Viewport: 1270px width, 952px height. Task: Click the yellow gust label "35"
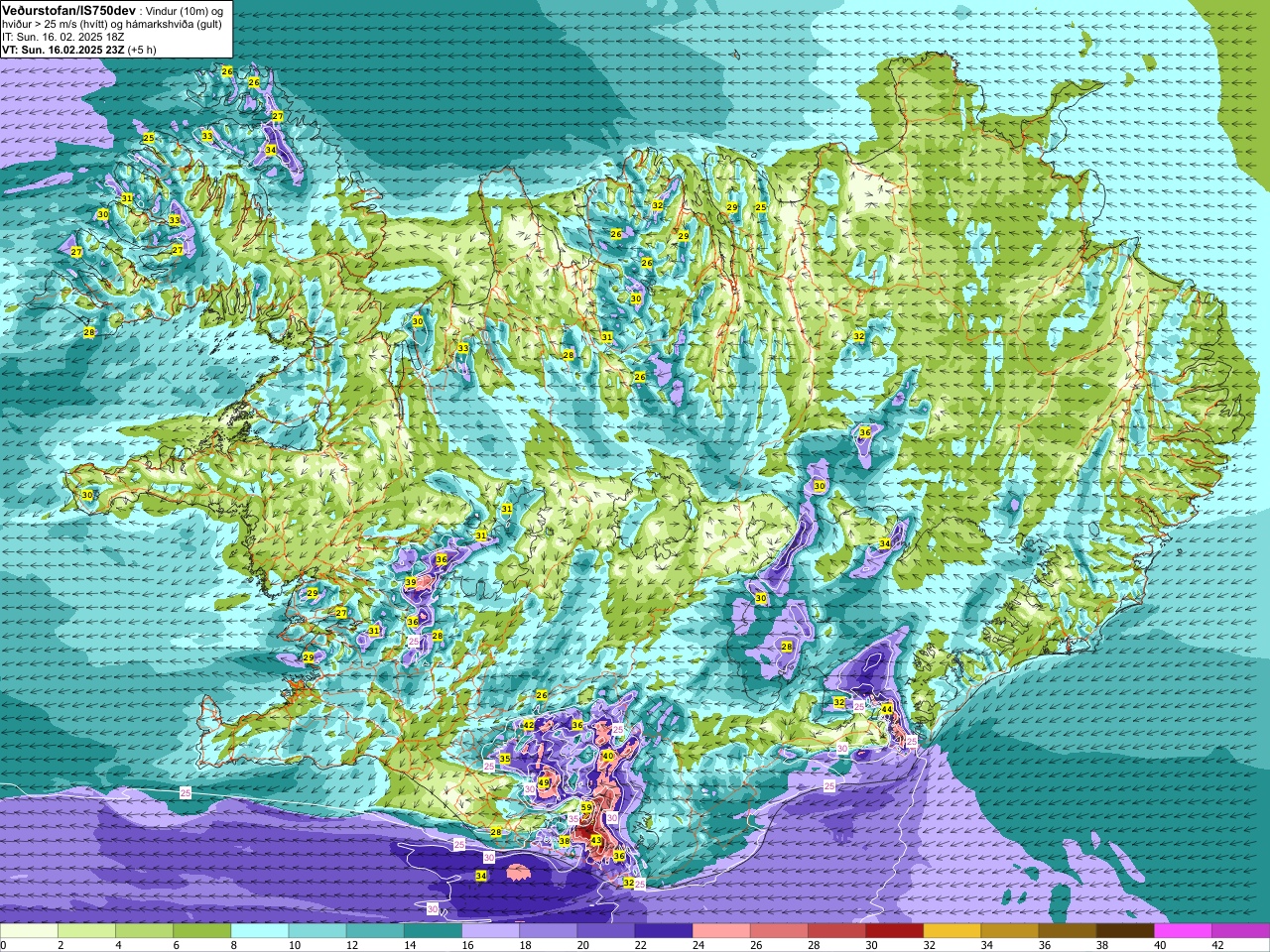(x=505, y=759)
